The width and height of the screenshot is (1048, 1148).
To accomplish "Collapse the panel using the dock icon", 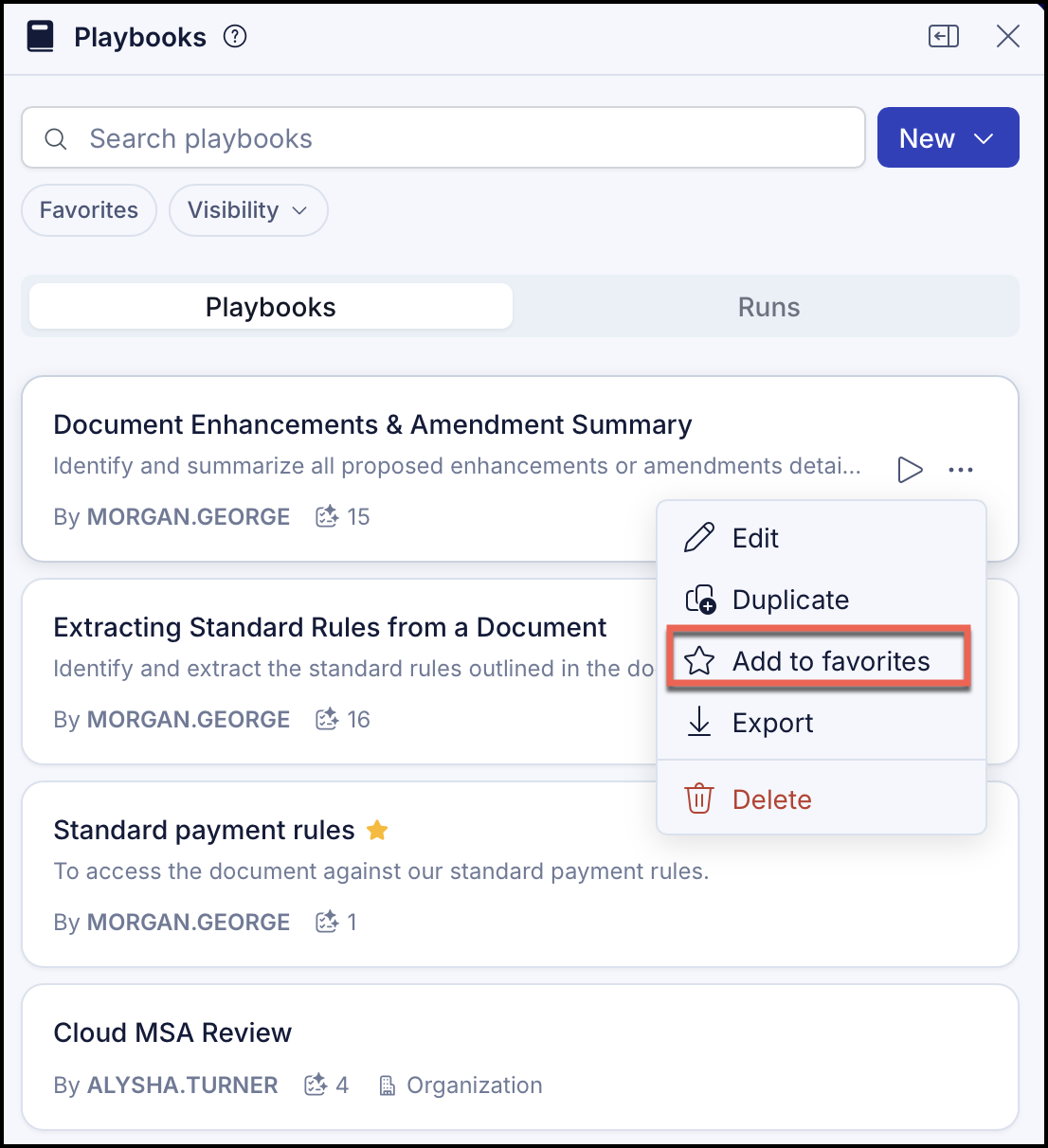I will tap(944, 37).
